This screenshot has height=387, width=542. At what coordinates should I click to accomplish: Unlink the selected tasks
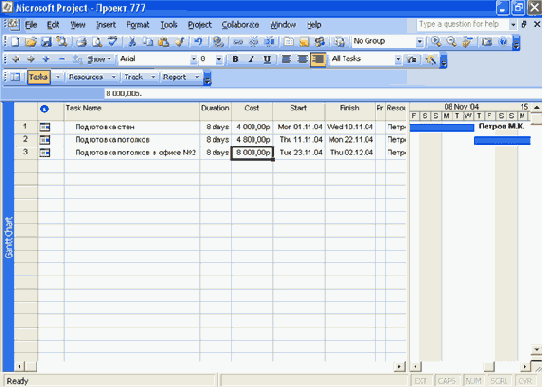tap(253, 42)
